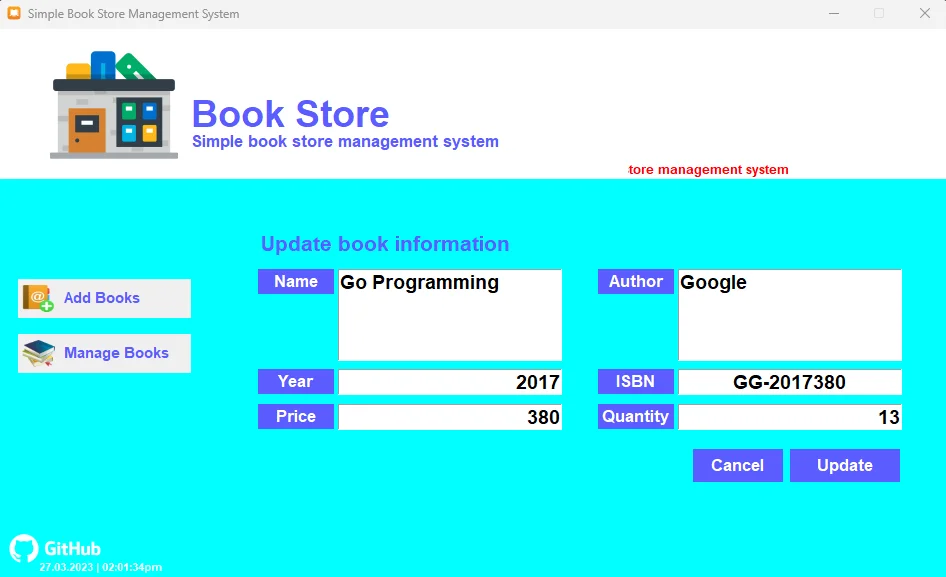Click the Update book information heading
The height and width of the screenshot is (577, 946).
[385, 244]
